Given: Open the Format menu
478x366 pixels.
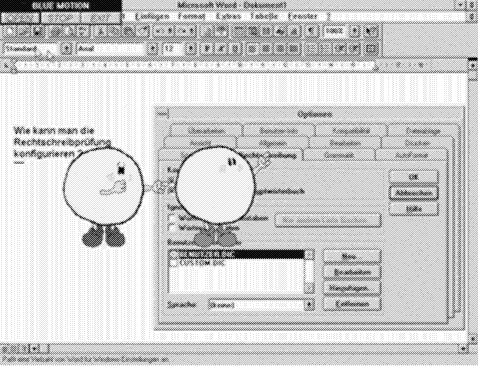Looking at the screenshot, I should click(191, 16).
